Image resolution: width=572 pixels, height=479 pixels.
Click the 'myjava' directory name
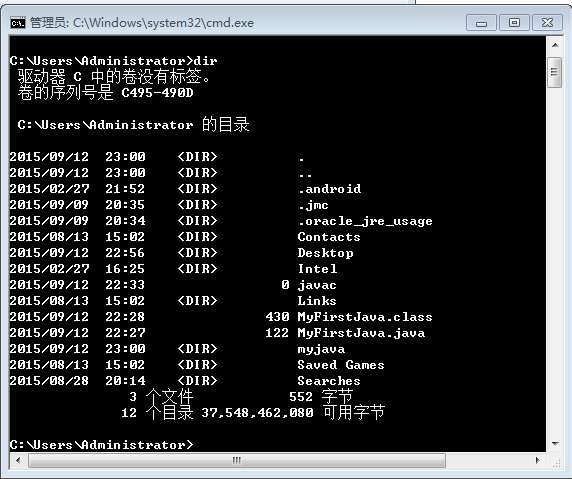321,349
